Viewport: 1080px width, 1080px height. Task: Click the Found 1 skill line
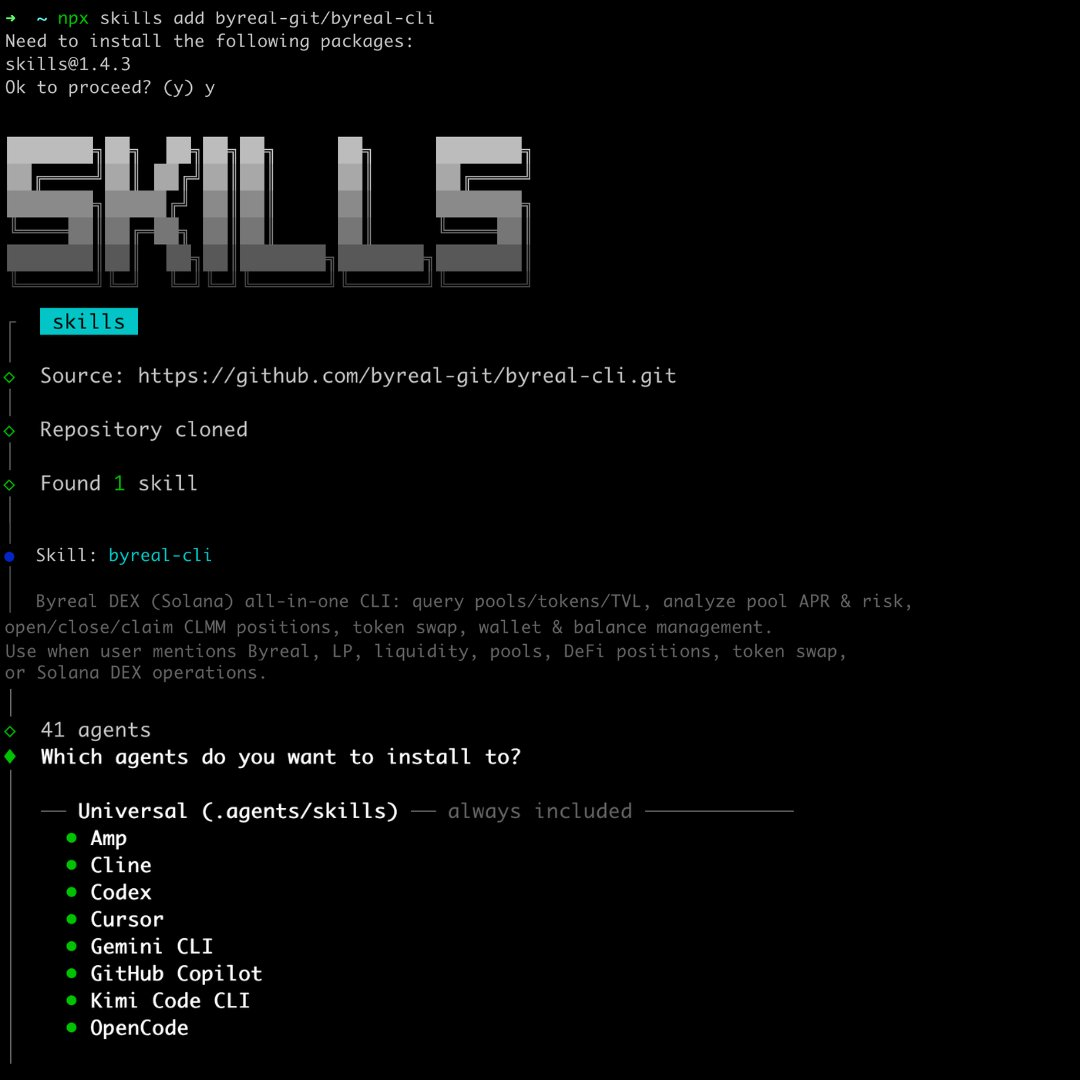pos(118,484)
